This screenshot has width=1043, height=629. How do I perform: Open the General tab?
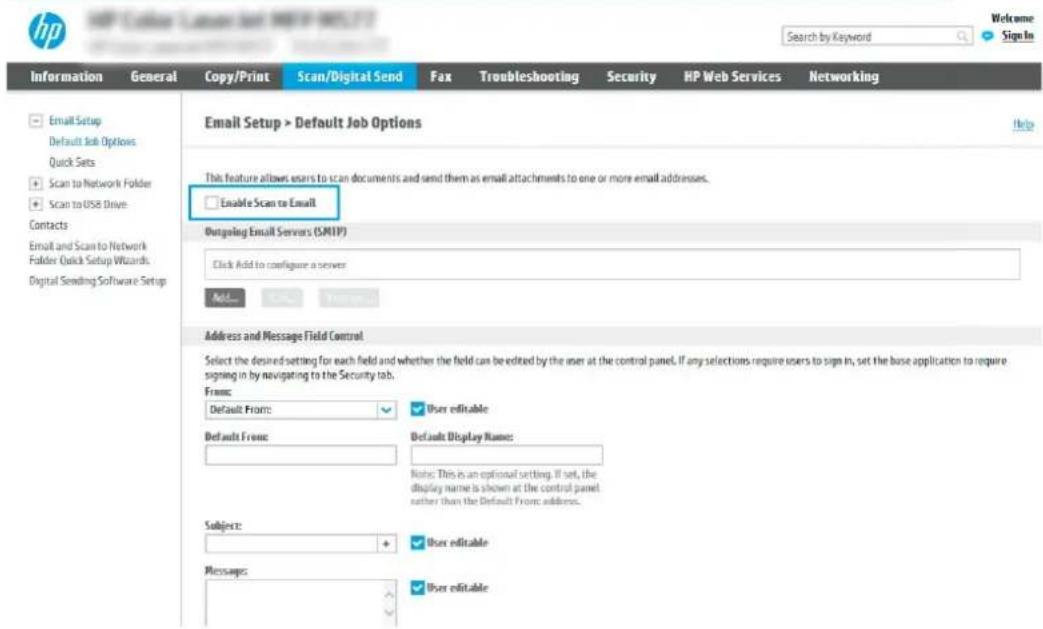[154, 76]
